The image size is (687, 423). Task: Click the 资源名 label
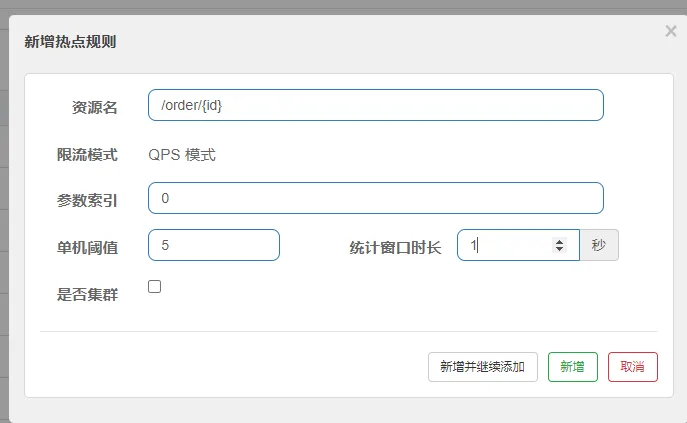coord(95,107)
